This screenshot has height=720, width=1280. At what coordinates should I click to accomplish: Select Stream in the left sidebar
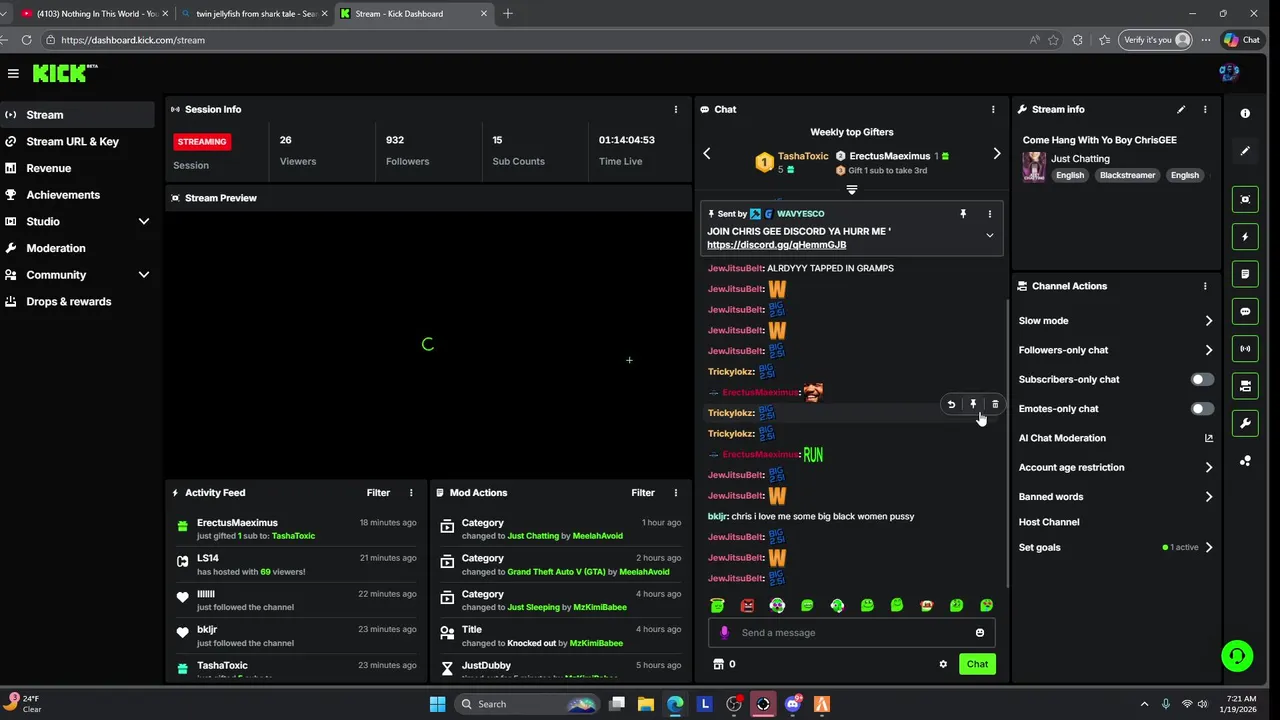(x=77, y=115)
